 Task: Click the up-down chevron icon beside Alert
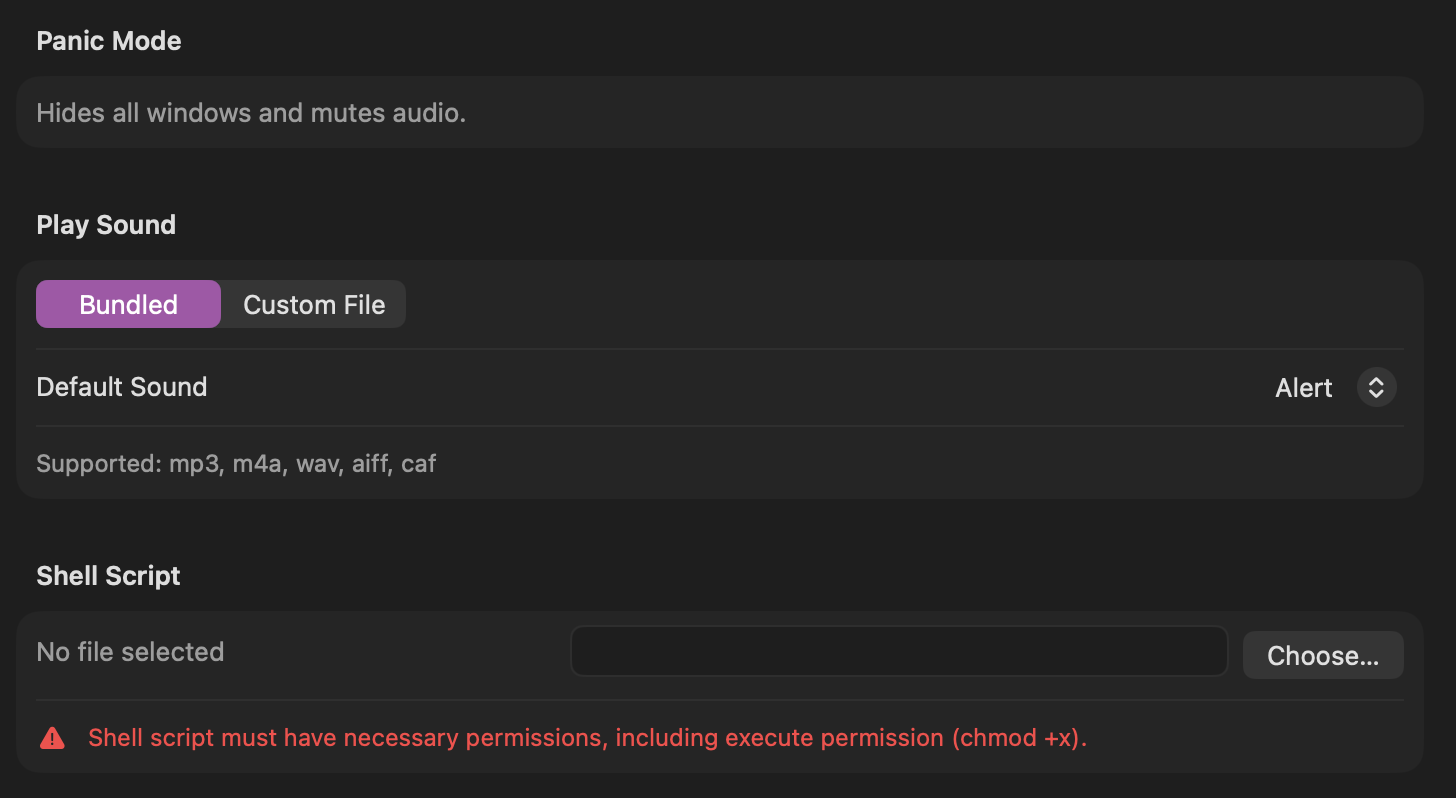coord(1376,387)
